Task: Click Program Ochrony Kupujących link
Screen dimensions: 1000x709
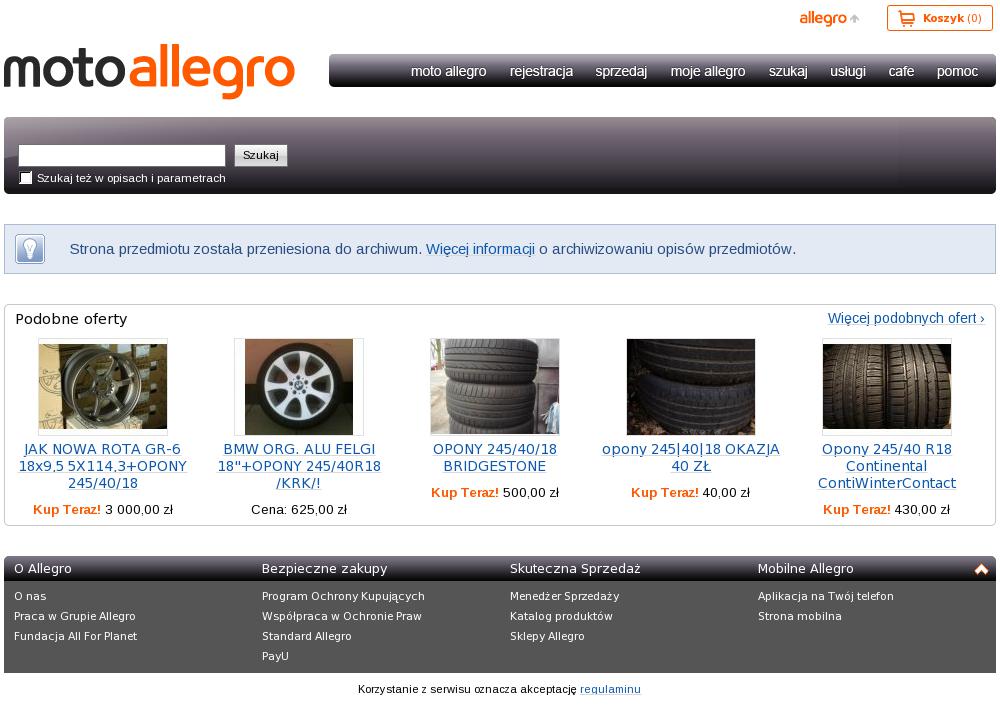Action: [343, 596]
